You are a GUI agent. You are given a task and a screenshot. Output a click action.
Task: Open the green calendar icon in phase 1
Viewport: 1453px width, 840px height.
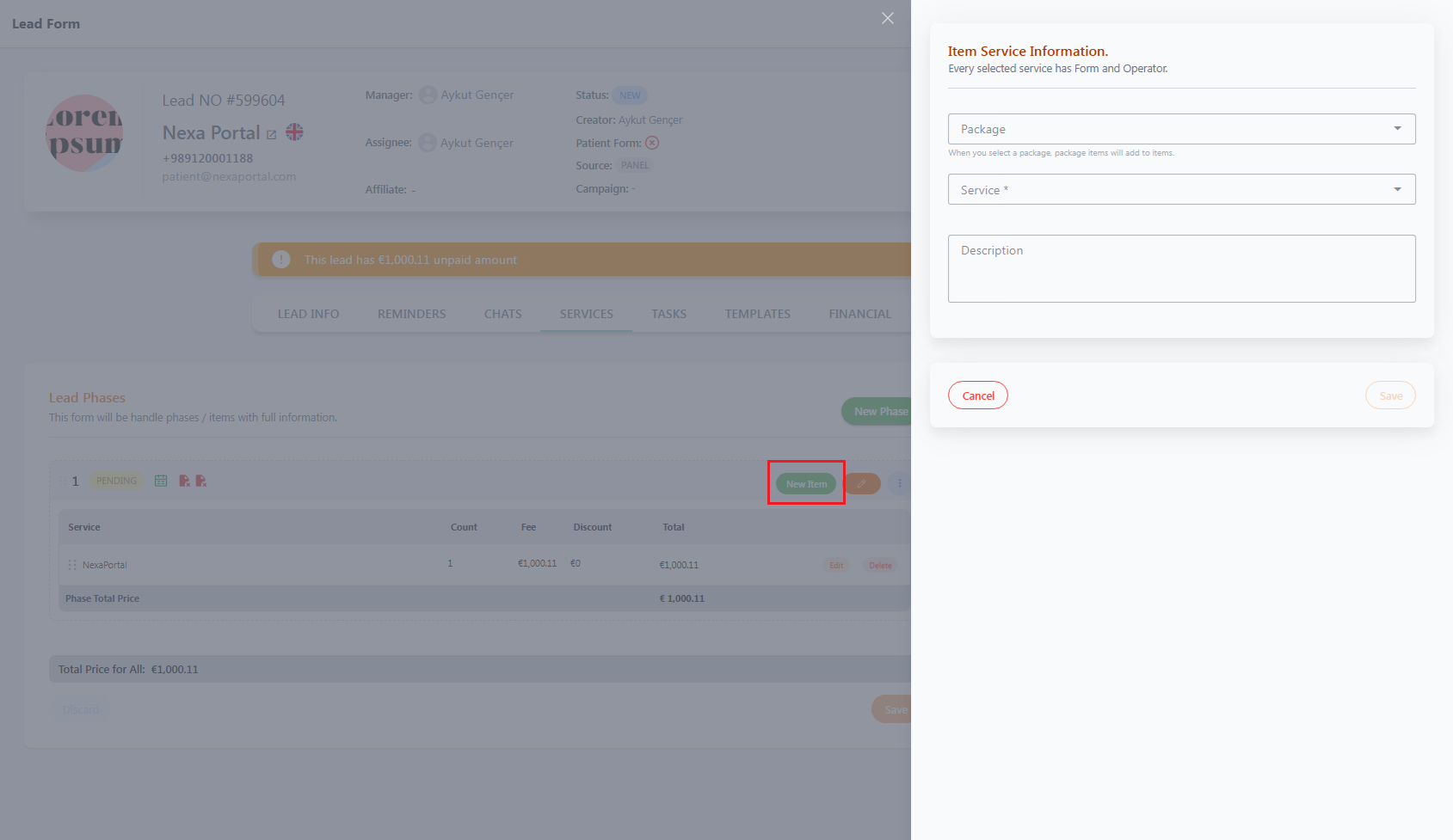pos(161,481)
